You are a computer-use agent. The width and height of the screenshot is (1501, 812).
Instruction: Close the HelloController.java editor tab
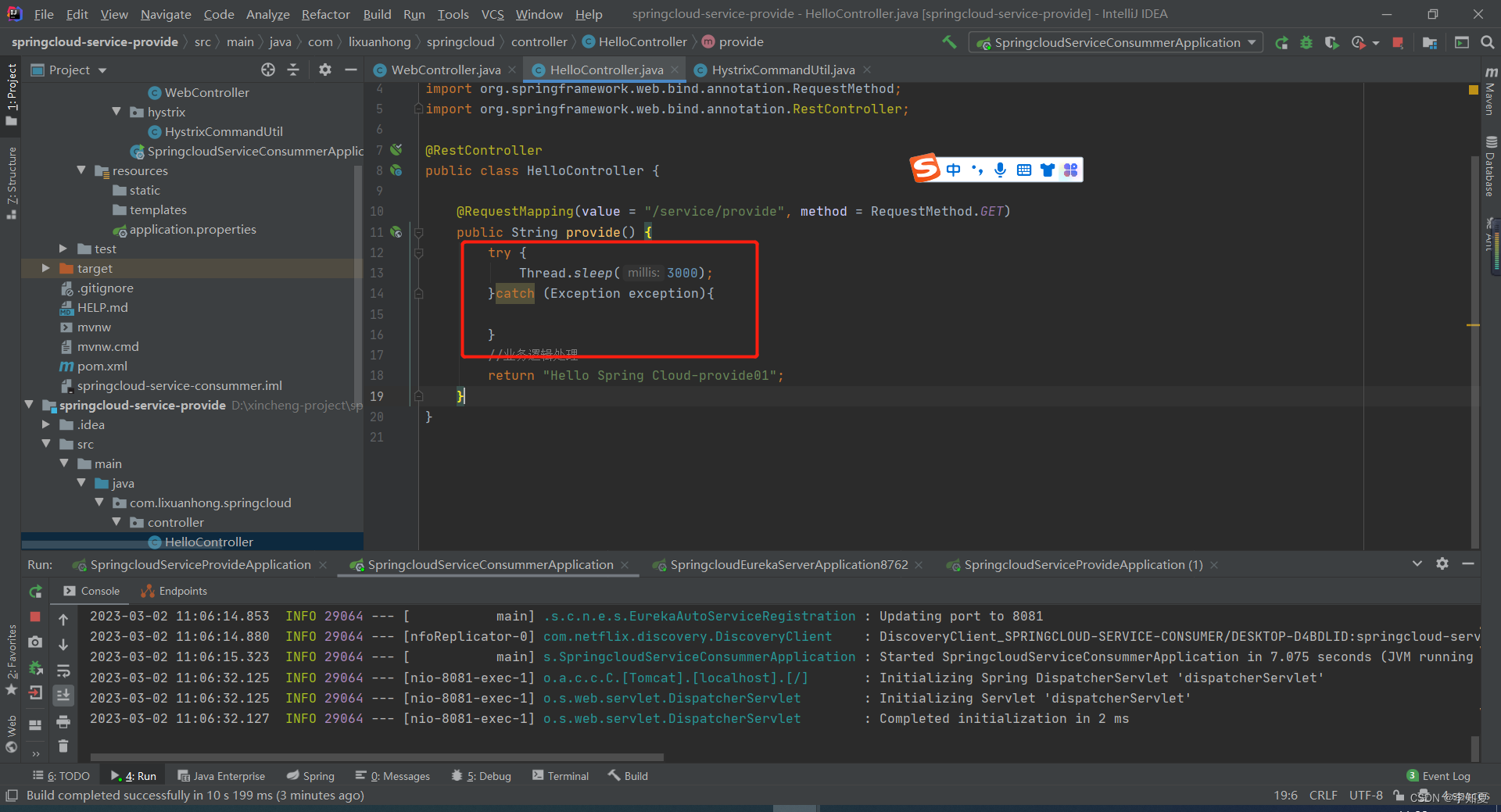coord(675,70)
